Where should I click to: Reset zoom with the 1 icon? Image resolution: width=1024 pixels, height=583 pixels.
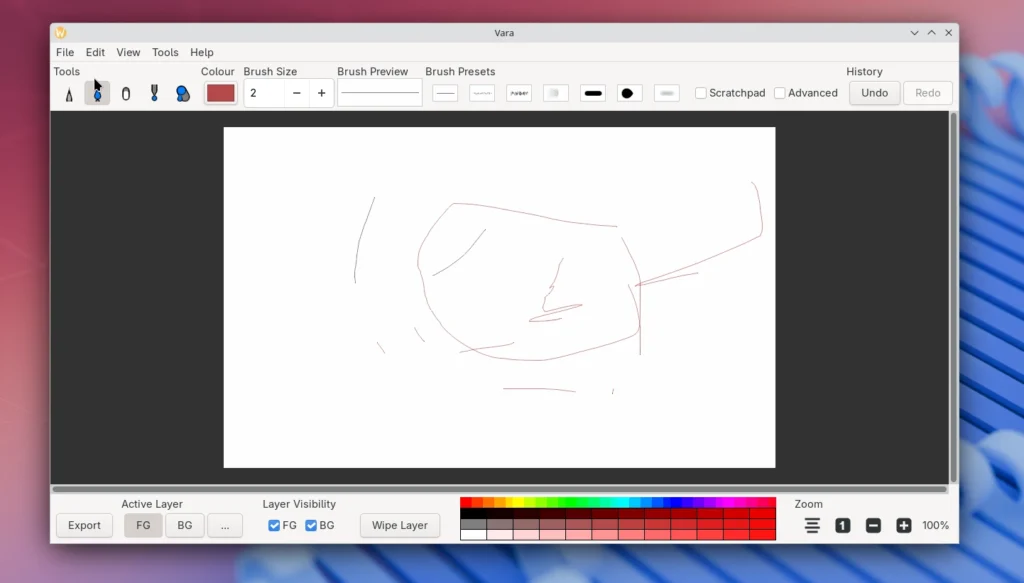pyautogui.click(x=843, y=526)
